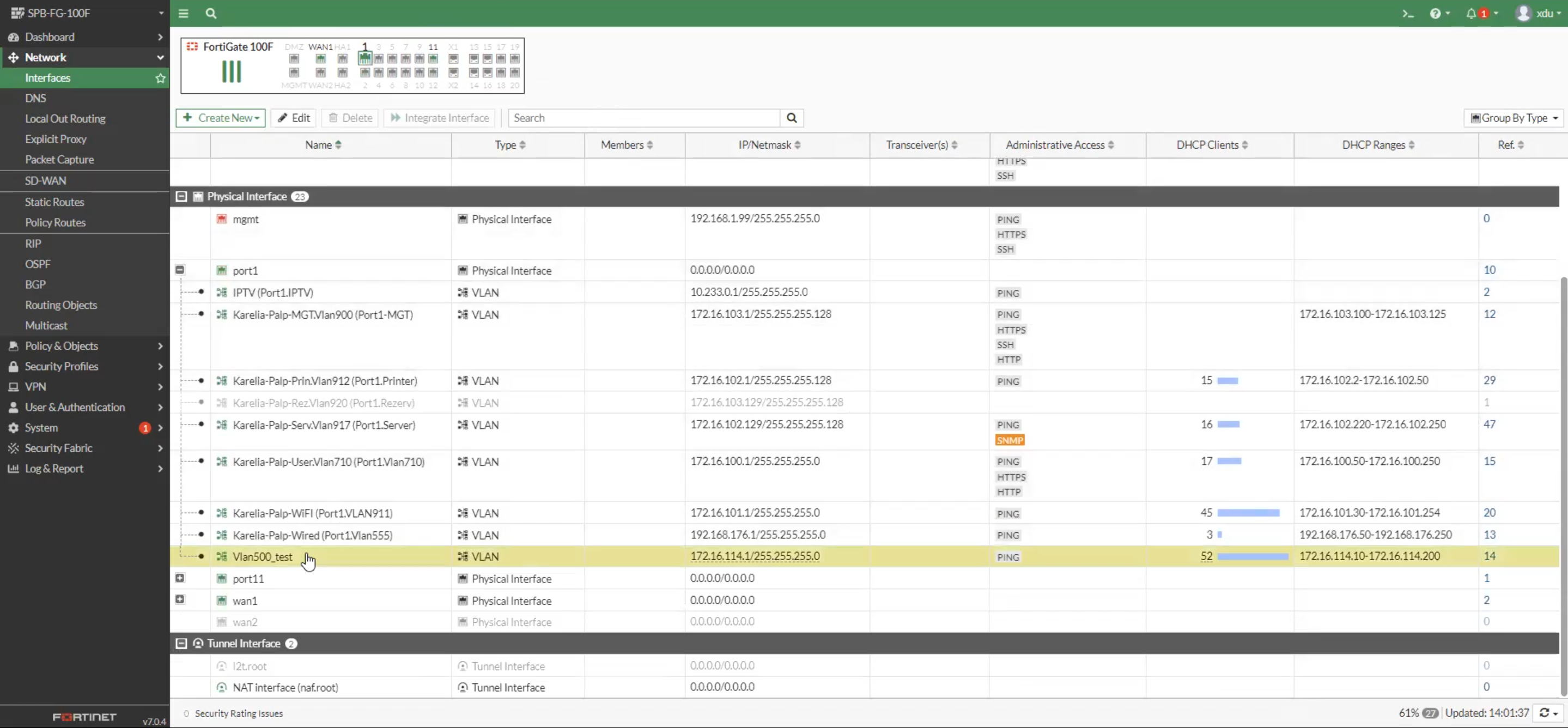Collapse the Tunnel Interface group
Screen dimensions: 1568x728
click(x=181, y=644)
